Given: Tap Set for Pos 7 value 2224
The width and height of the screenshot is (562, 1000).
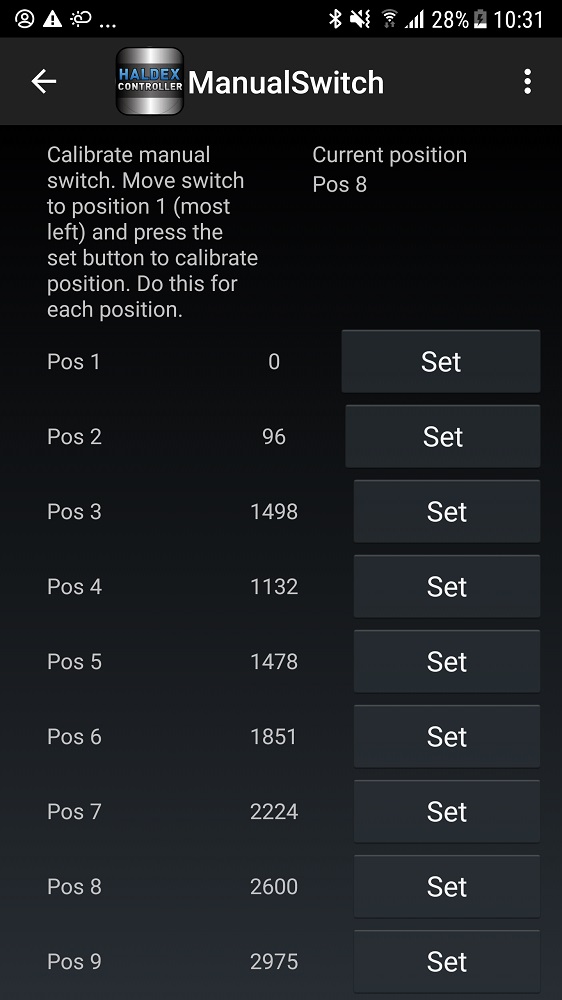Looking at the screenshot, I should pos(447,811).
